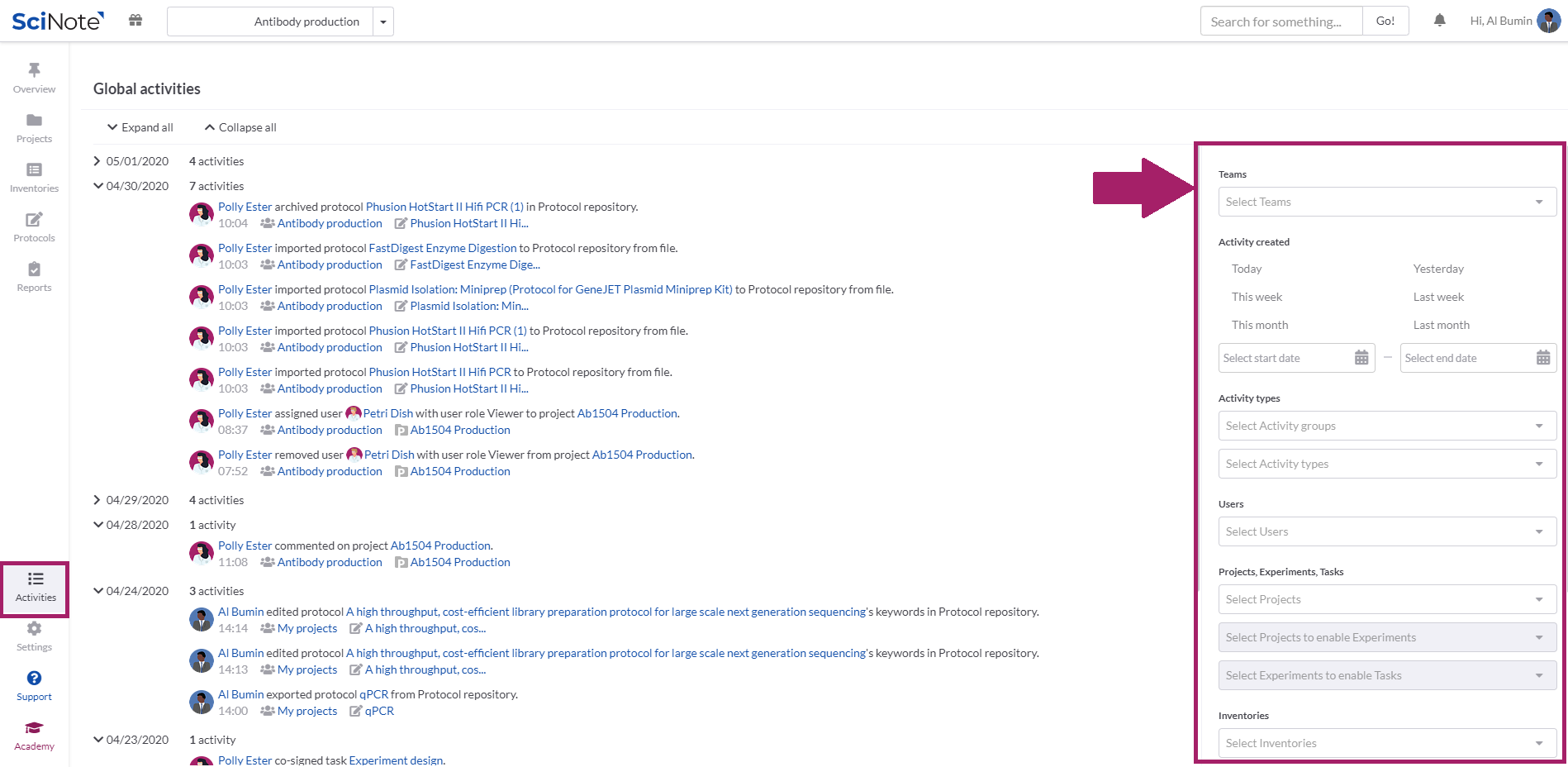Click Al Bumin avatar on exported qPCR entry
Image resolution: width=1568 pixels, height=767 pixels.
pos(202,703)
